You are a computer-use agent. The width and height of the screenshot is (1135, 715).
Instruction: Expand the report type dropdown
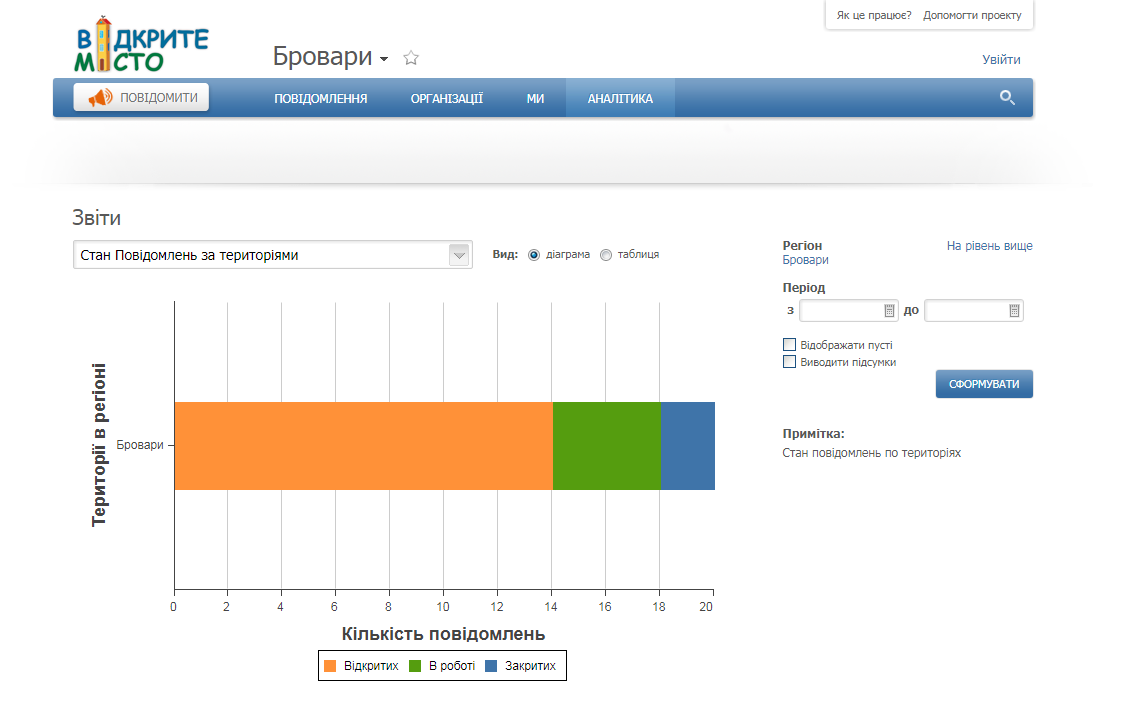(x=459, y=255)
